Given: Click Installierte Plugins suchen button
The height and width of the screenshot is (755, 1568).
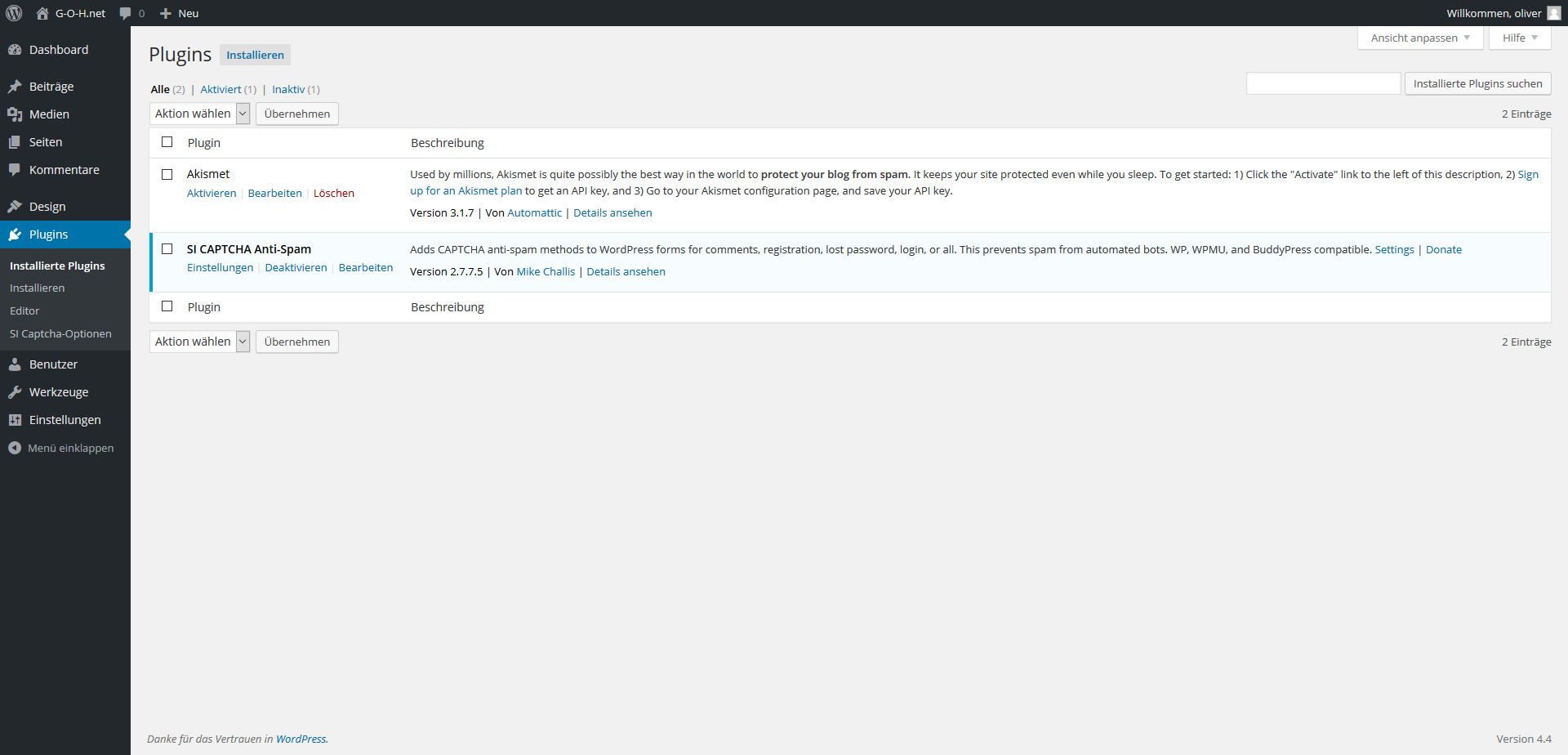Looking at the screenshot, I should [x=1477, y=83].
